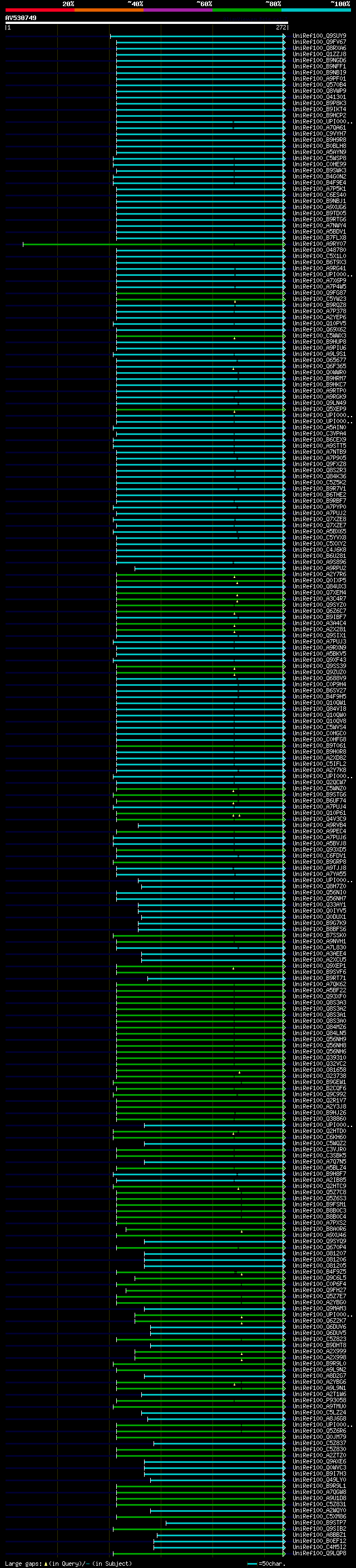Select the hit label UniRef100_A8D2G7
The height and width of the screenshot is (1568, 356).
point(319,1376)
